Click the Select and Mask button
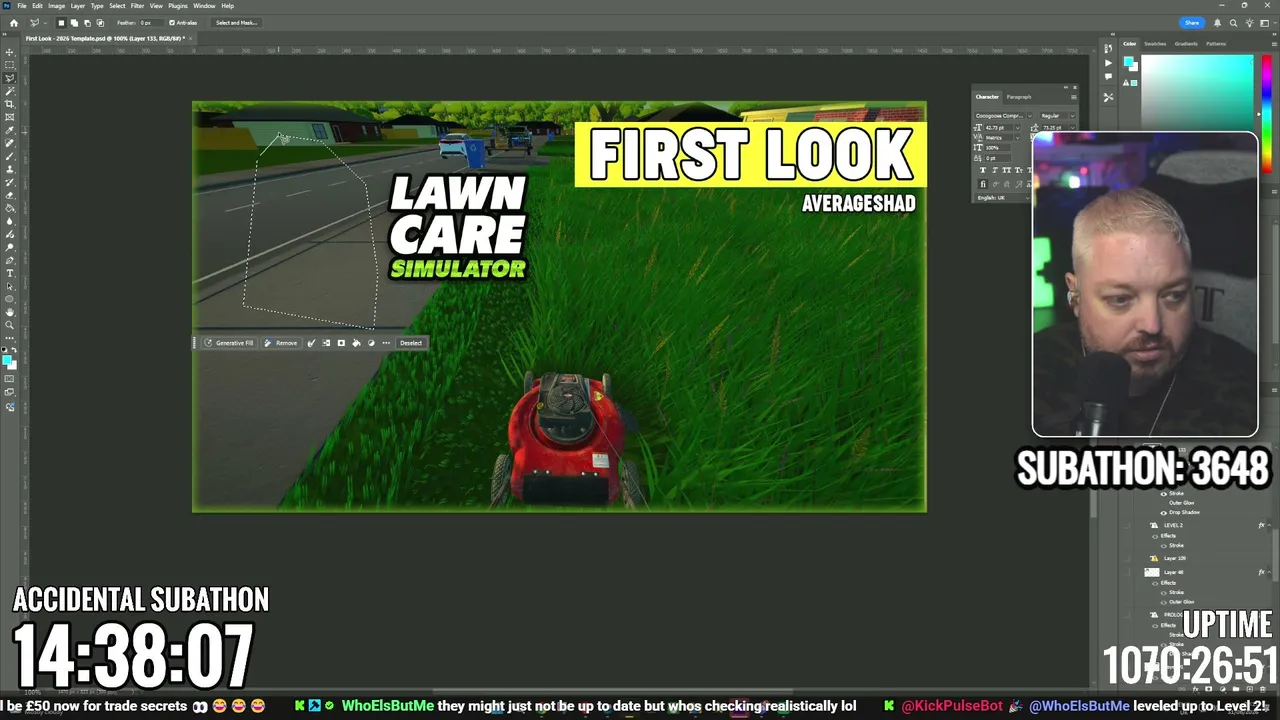This screenshot has width=1280, height=720. click(x=236, y=22)
